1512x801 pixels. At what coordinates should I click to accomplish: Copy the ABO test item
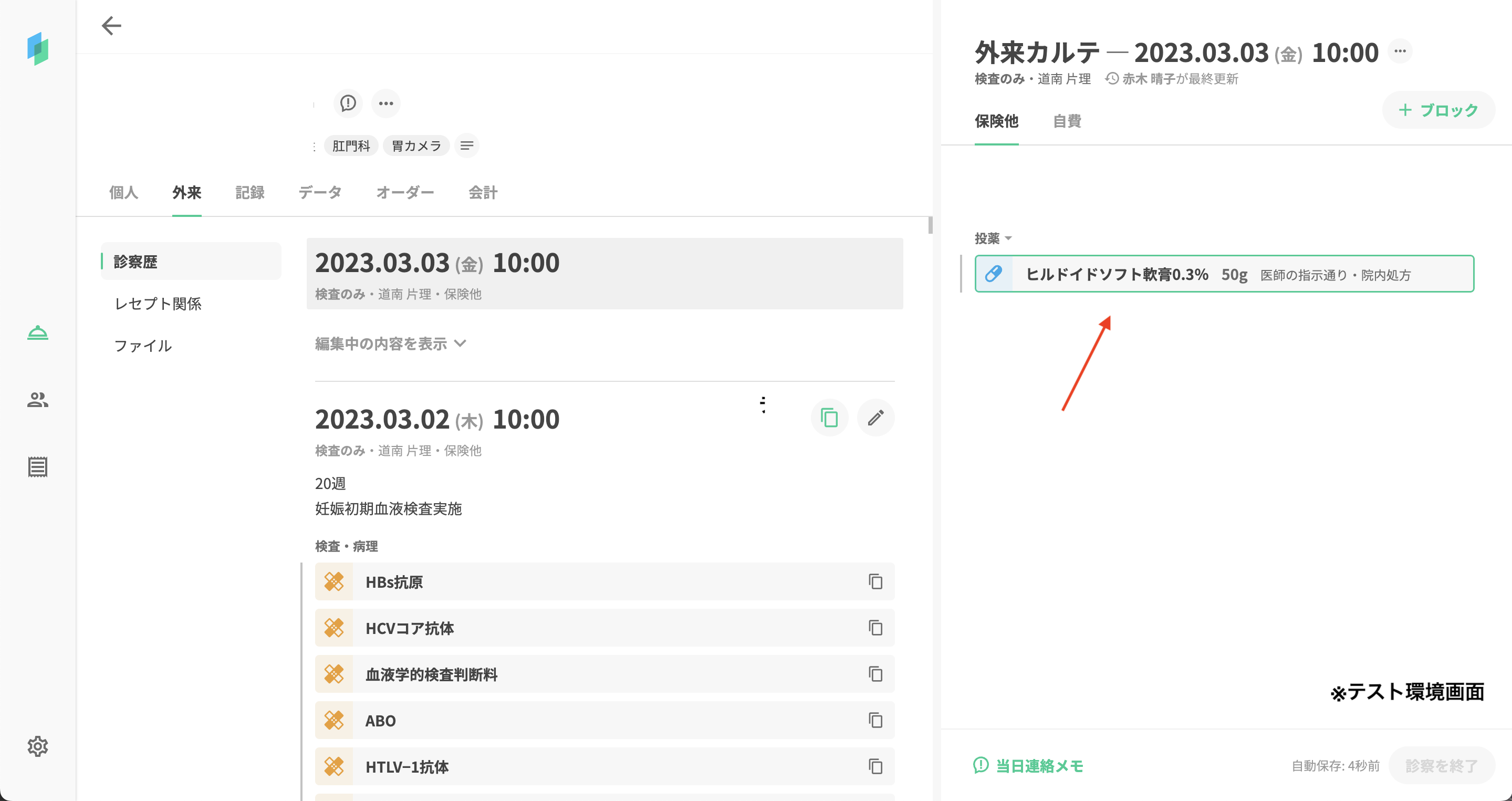pyautogui.click(x=875, y=720)
